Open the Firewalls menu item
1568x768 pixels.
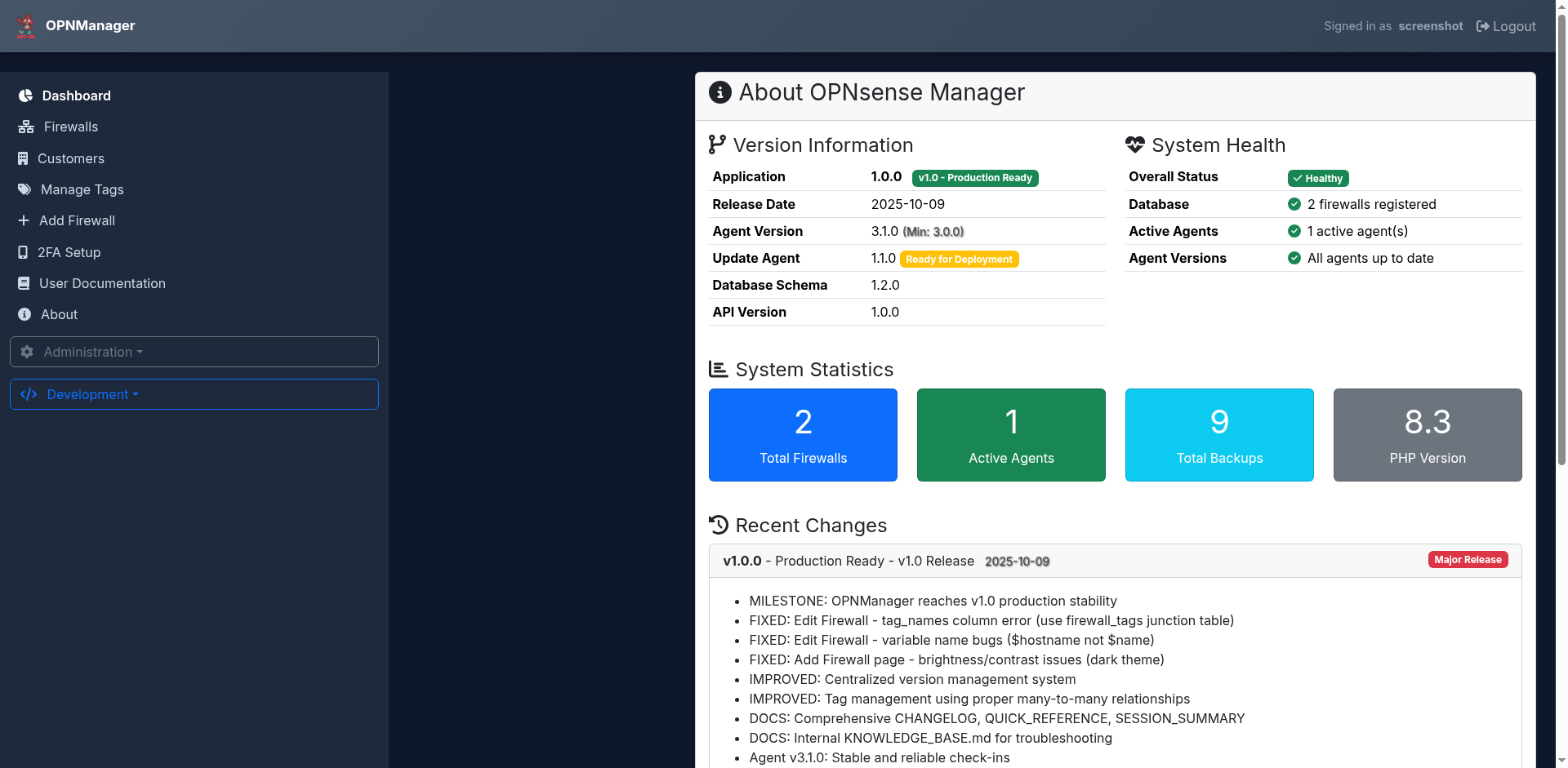pos(71,127)
